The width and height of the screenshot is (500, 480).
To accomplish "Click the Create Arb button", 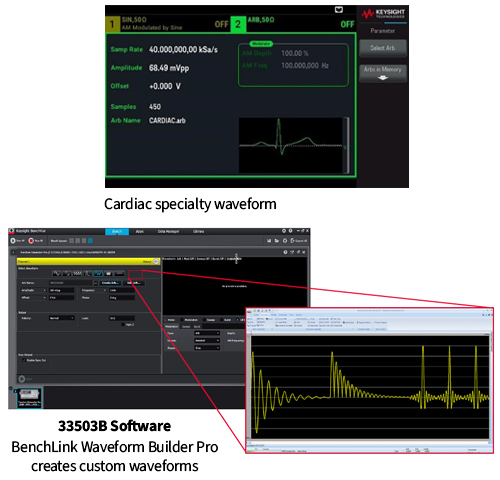I will pos(110,283).
